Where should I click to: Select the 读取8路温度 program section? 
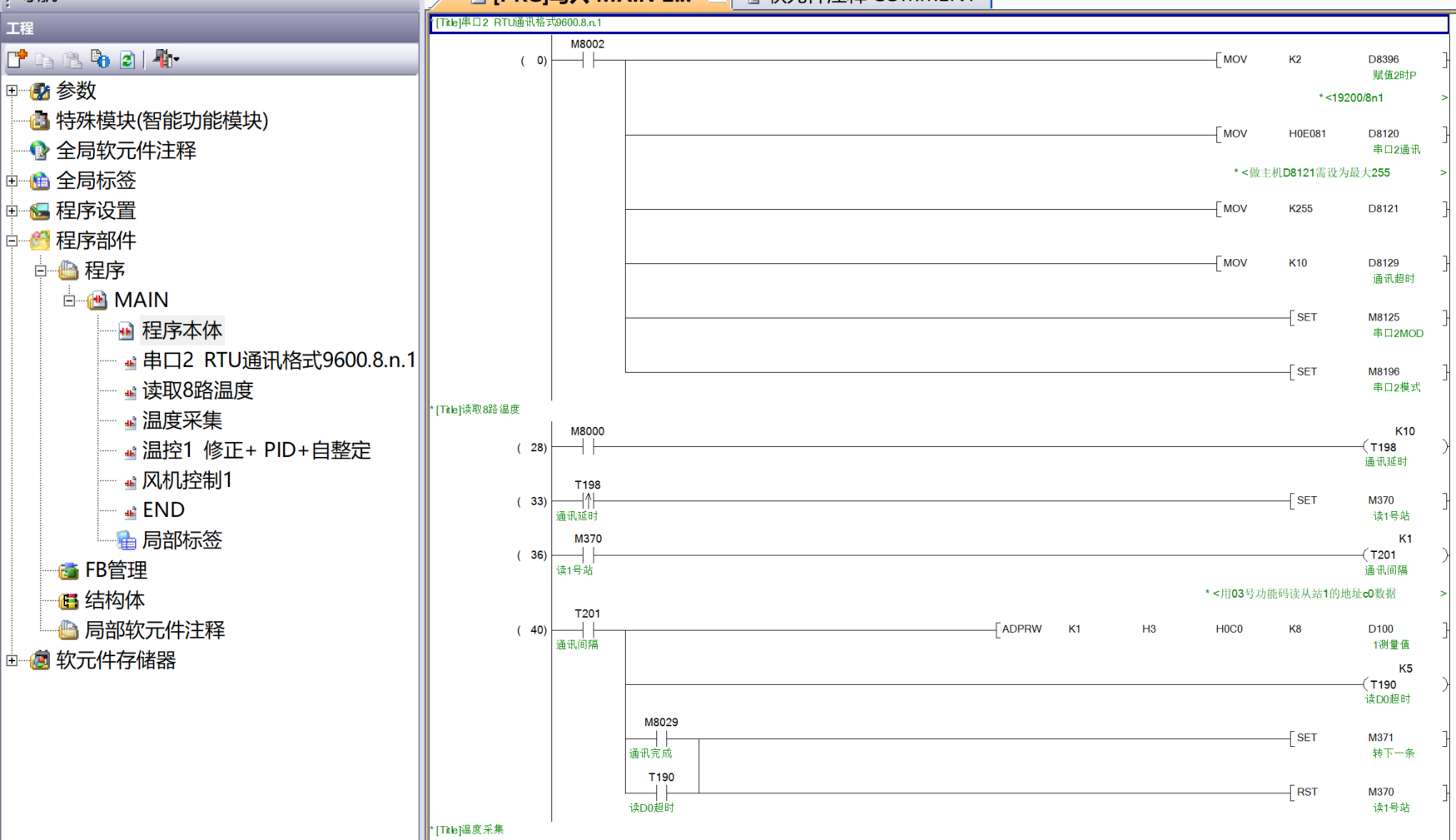[197, 390]
